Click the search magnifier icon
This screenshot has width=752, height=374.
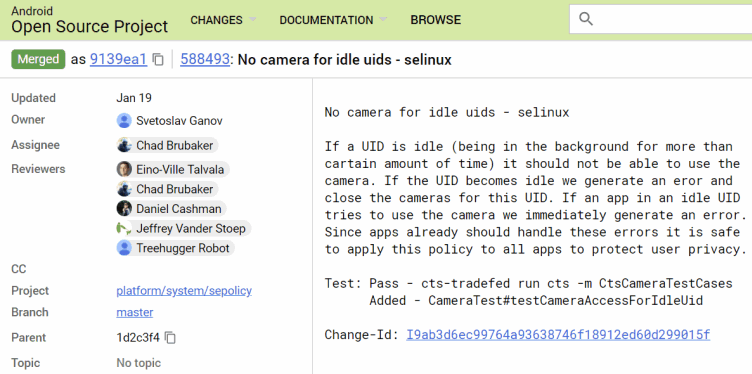pos(586,19)
